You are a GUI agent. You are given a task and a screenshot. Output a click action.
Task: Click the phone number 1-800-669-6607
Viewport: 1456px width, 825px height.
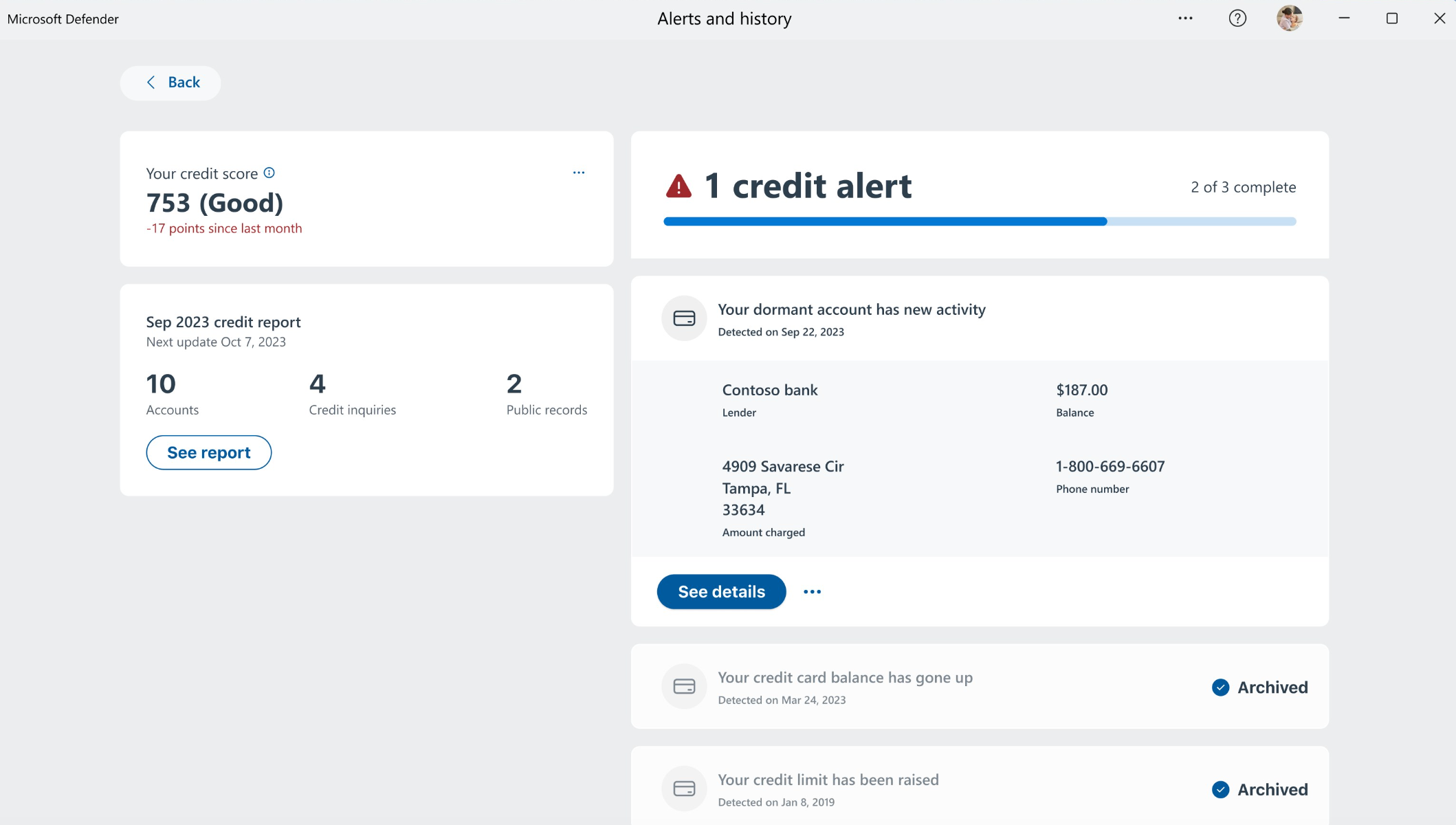point(1110,467)
